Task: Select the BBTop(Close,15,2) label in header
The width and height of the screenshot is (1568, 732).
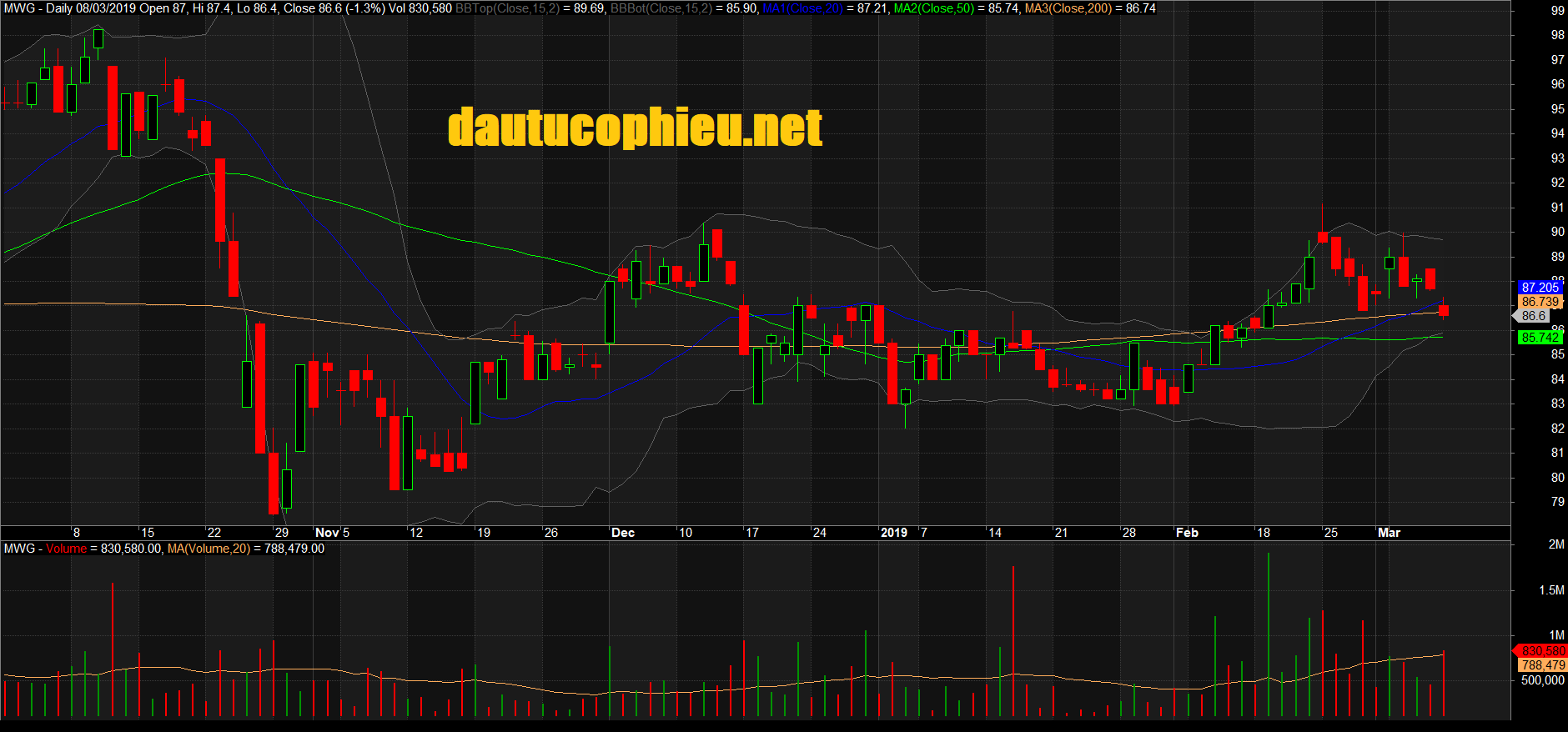Action: [507, 8]
